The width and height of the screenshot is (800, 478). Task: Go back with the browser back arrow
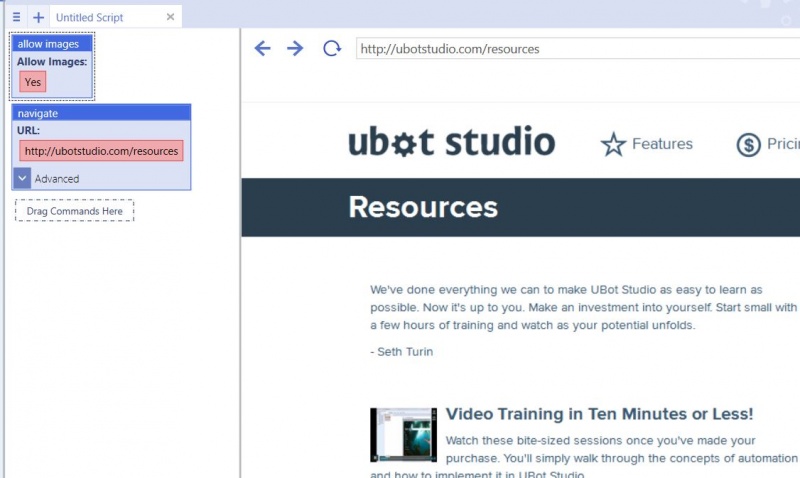pyautogui.click(x=262, y=48)
